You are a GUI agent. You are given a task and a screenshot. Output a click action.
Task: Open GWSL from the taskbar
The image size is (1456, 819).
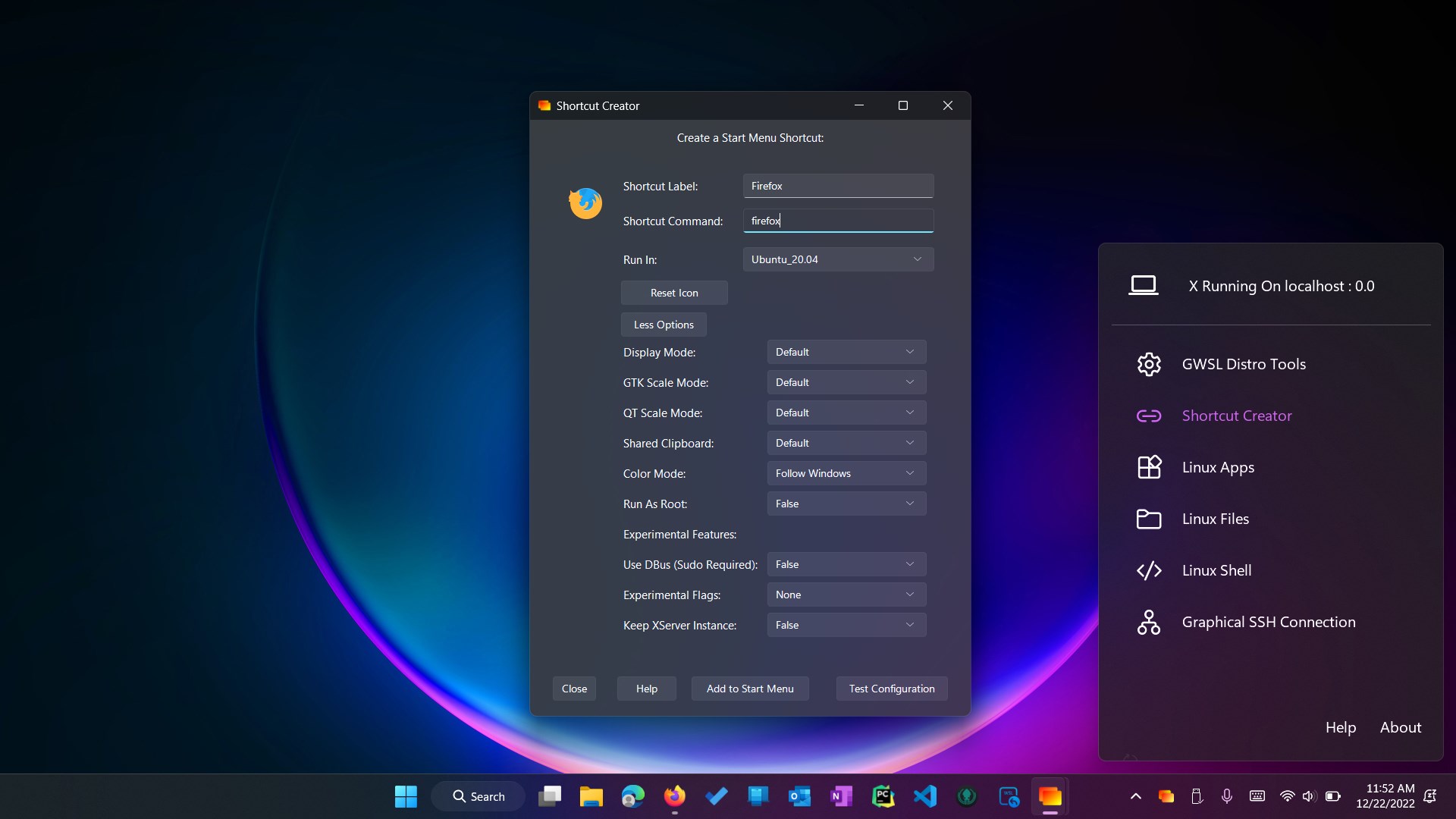pos(1051,796)
